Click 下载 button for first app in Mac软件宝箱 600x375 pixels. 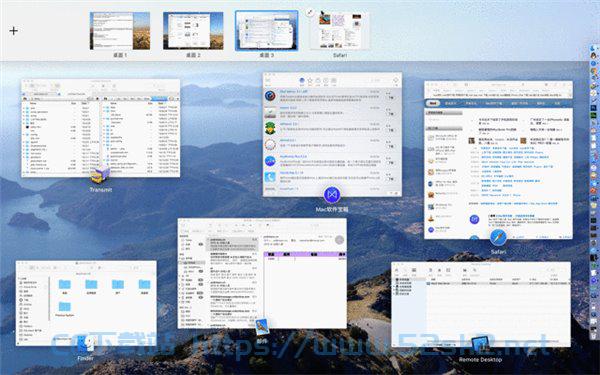391,98
